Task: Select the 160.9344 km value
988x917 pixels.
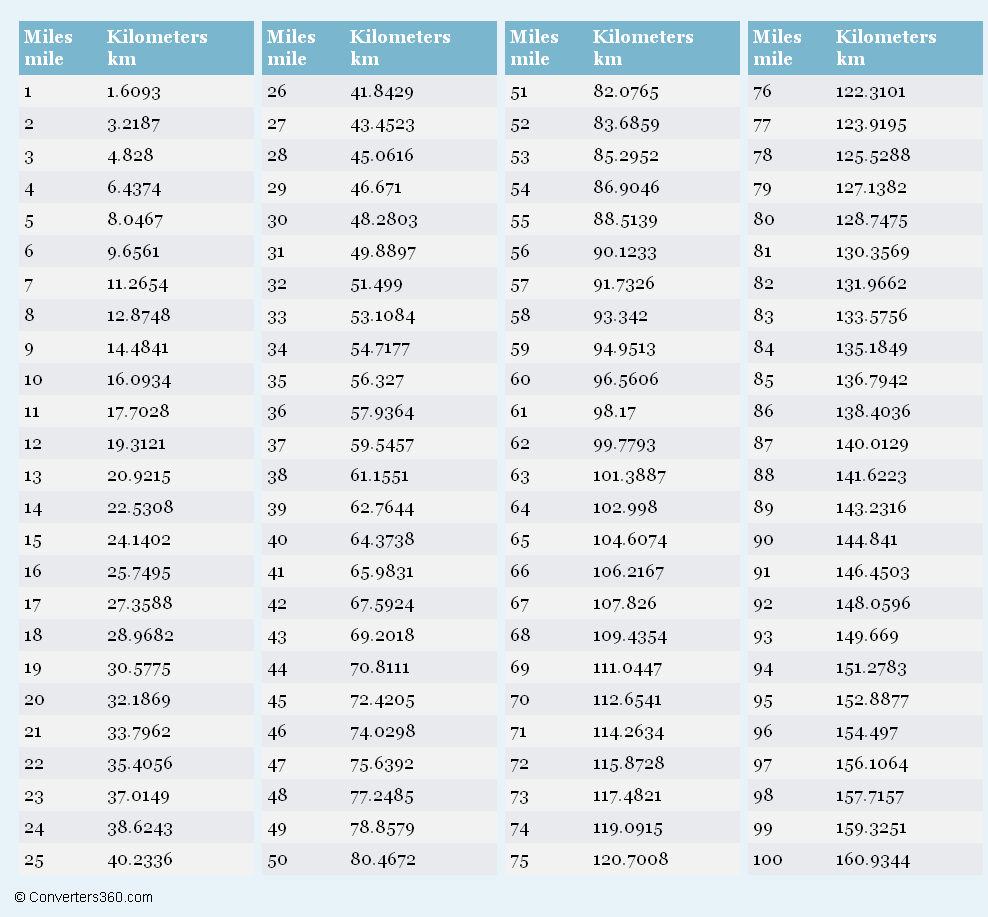Action: tap(873, 860)
